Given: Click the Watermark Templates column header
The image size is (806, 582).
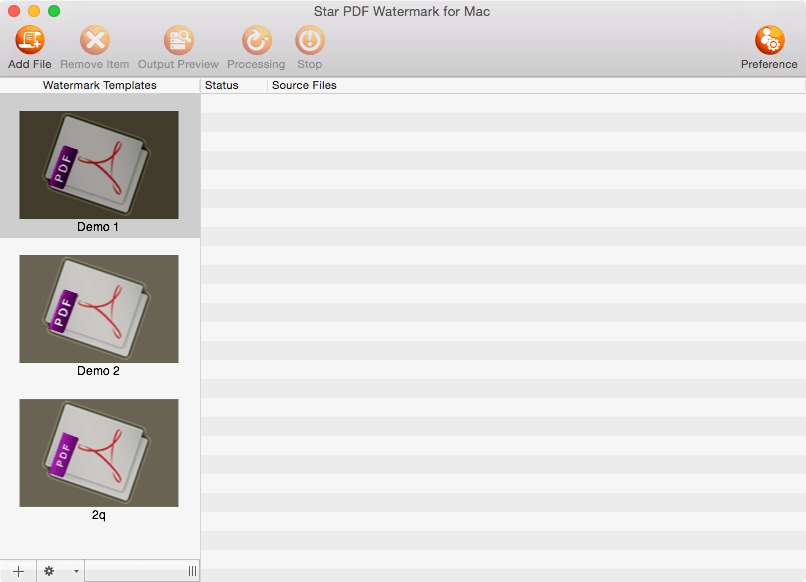Looking at the screenshot, I should pyautogui.click(x=99, y=86).
